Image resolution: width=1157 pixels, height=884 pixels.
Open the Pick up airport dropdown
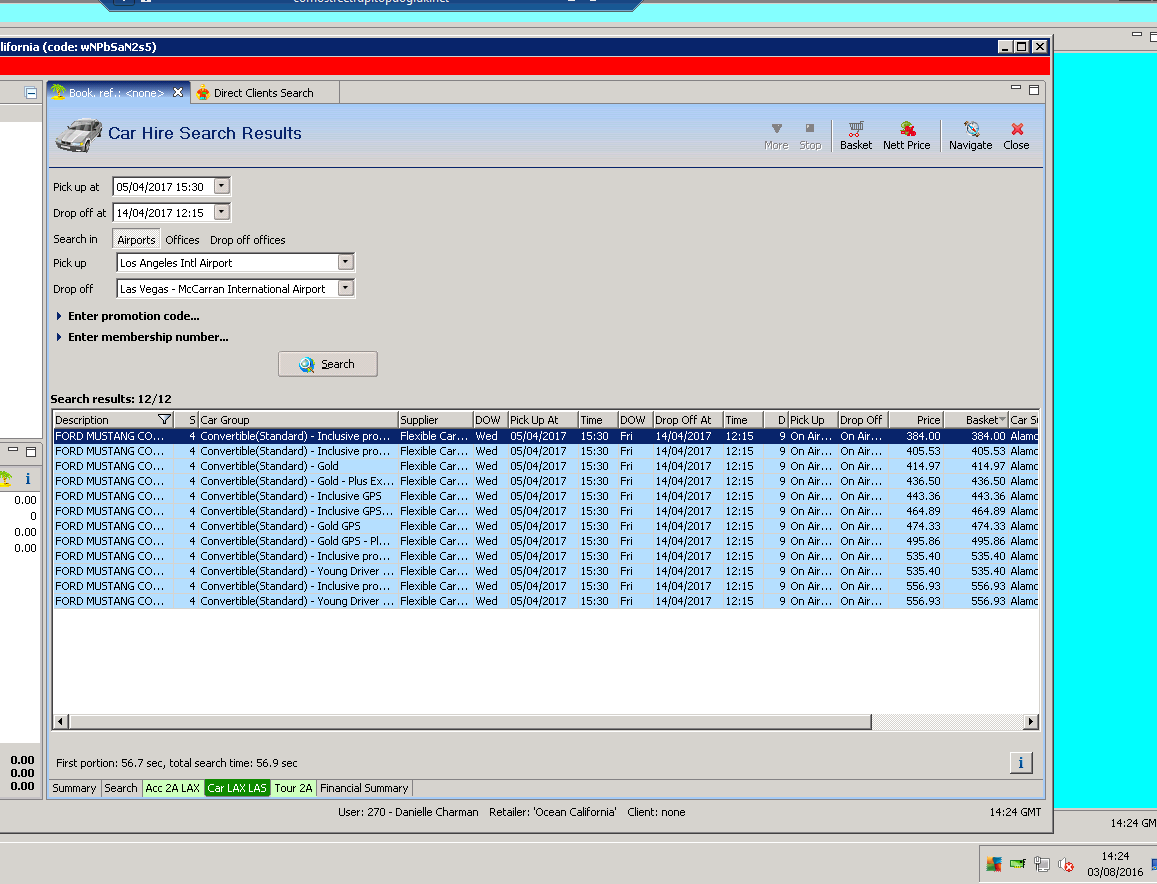click(x=346, y=263)
